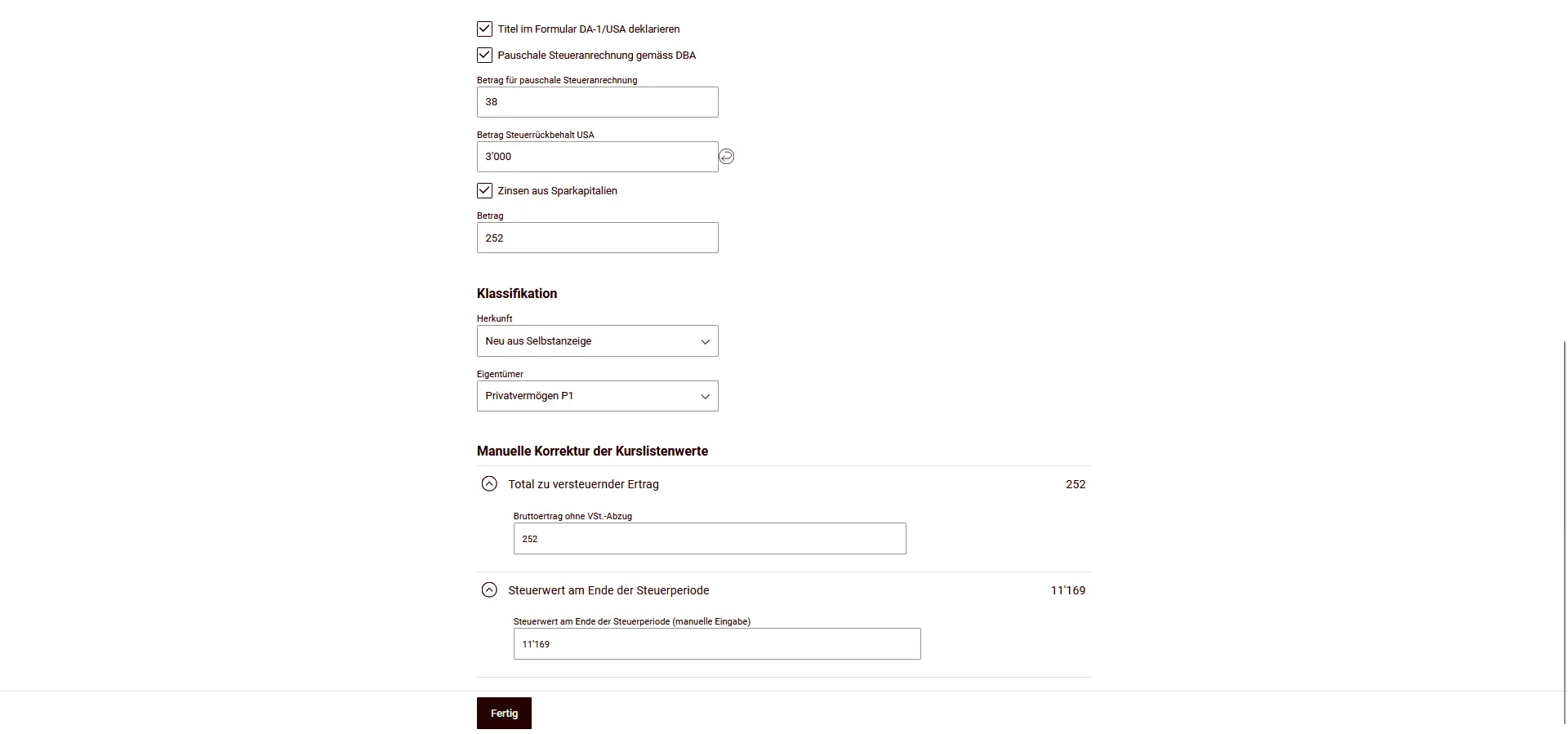
Task: Click the reset icon beside Betrag Steuerrückbehalt USA
Action: (726, 156)
